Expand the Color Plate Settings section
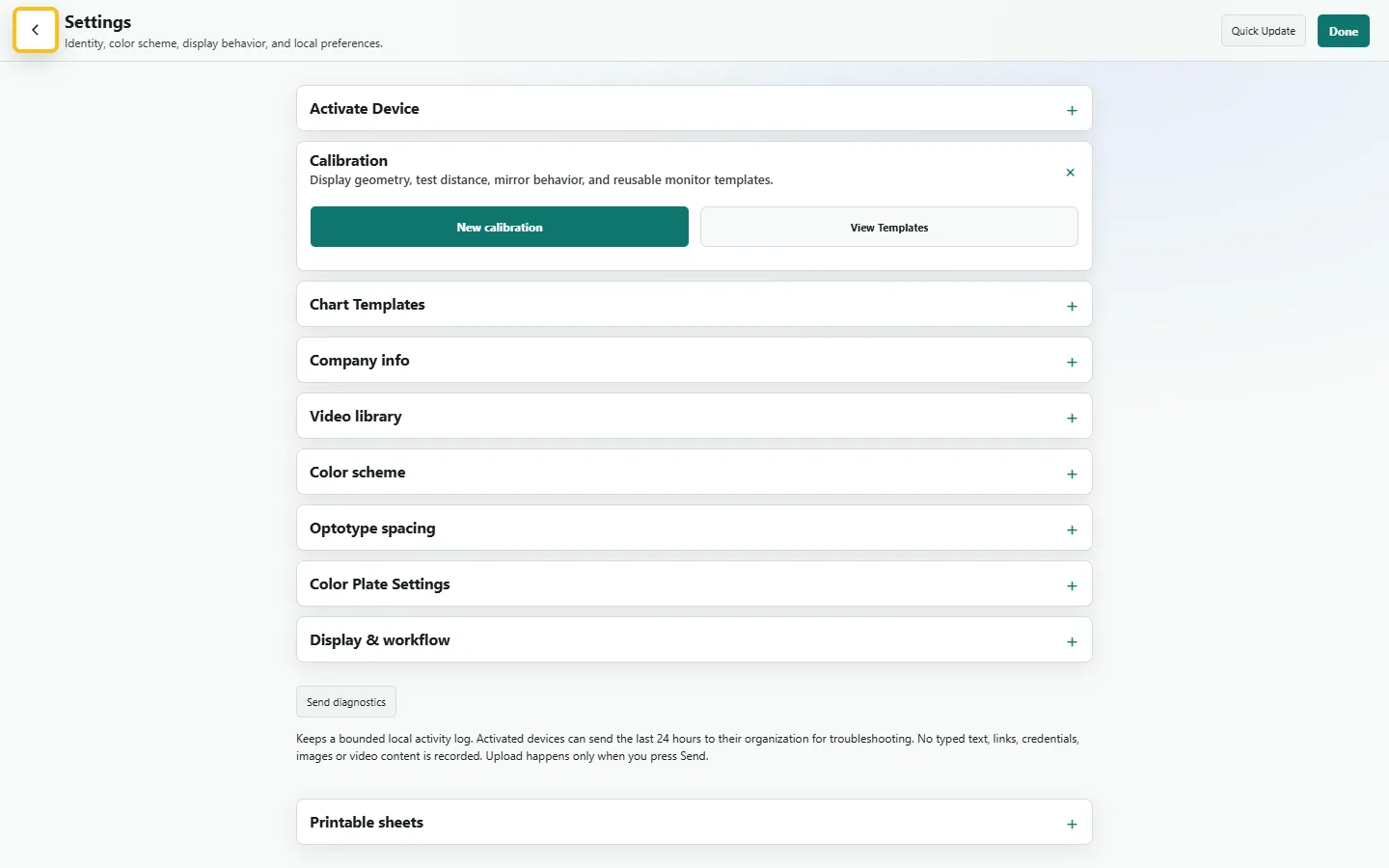This screenshot has width=1389, height=868. tap(694, 584)
